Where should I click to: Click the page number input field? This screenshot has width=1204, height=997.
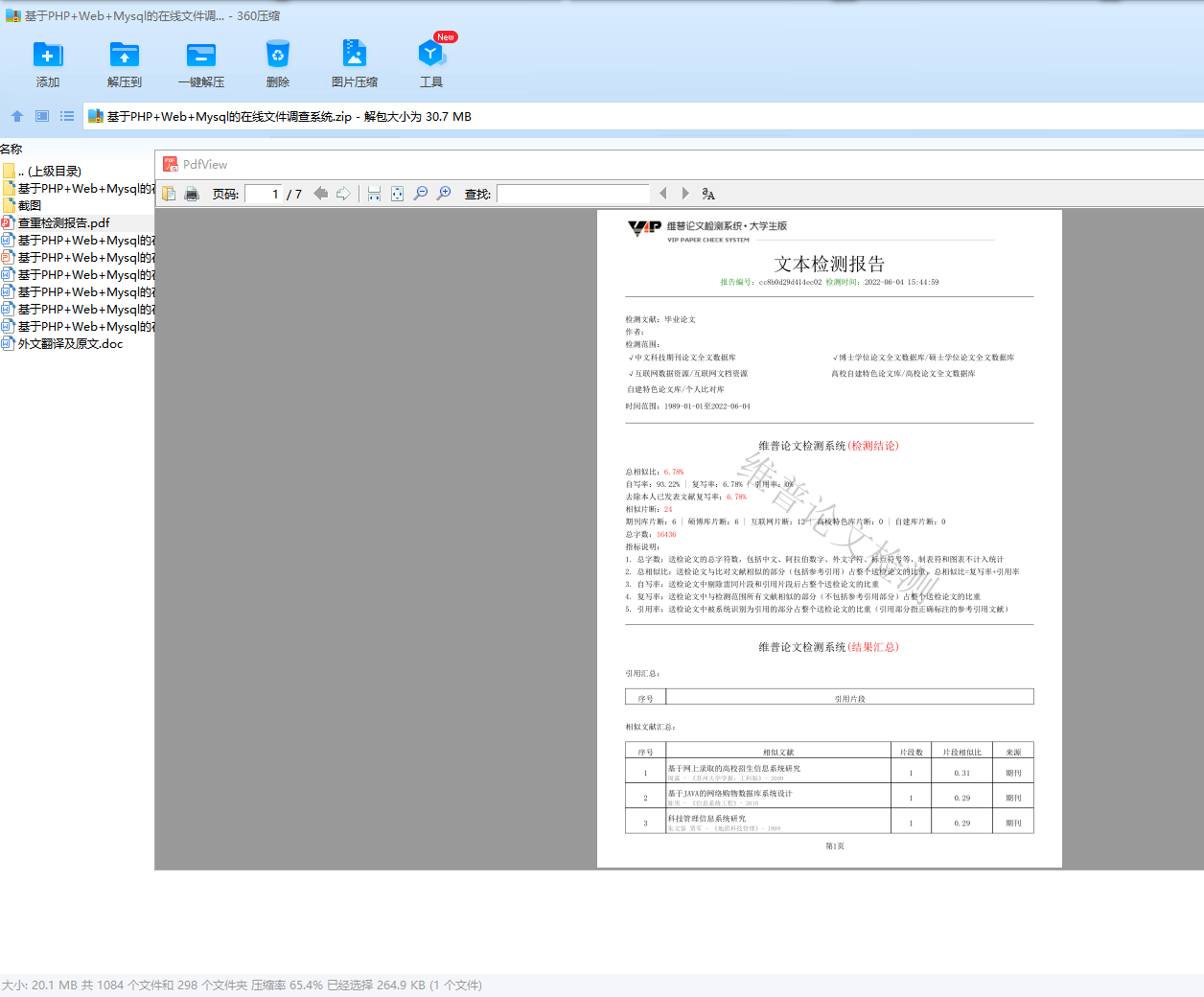point(263,194)
